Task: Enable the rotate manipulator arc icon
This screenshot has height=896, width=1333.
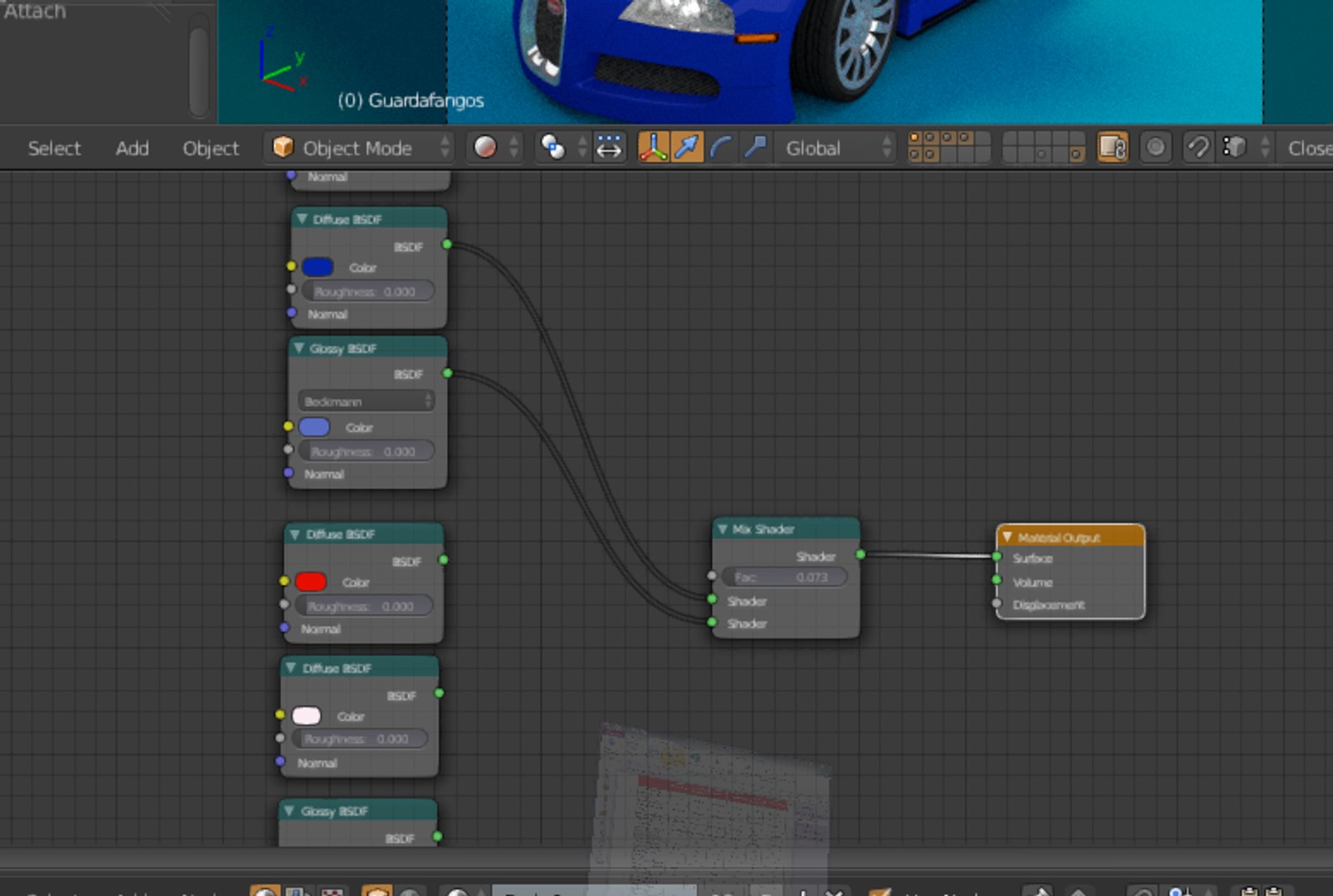Action: (x=721, y=148)
